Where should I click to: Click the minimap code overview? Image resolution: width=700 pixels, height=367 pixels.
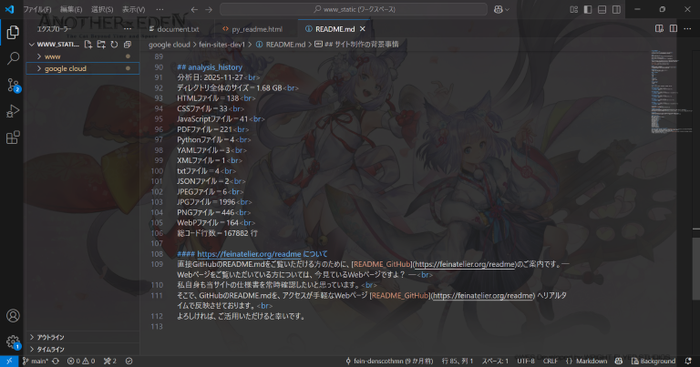click(x=670, y=92)
